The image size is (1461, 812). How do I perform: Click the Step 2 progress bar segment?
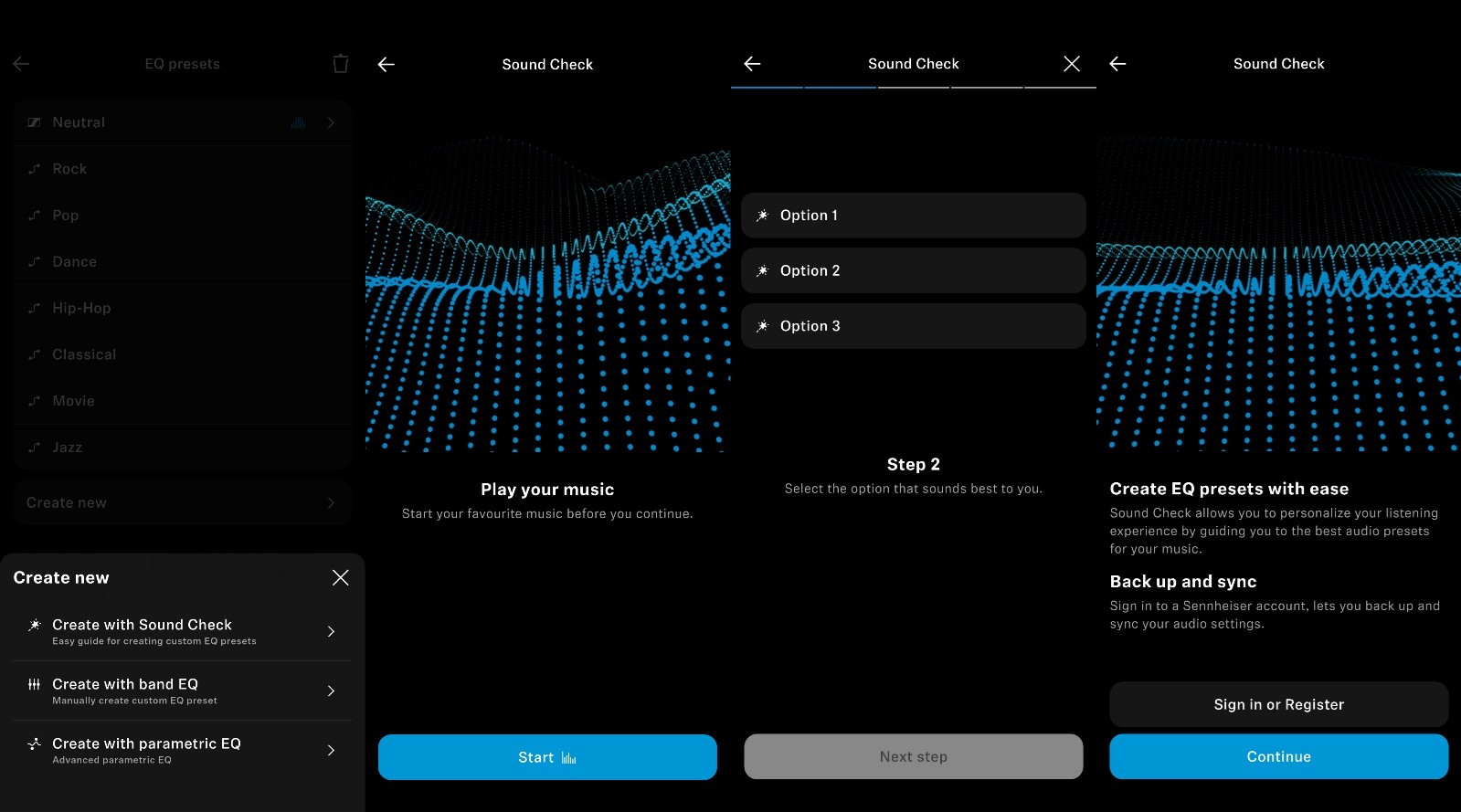tap(840, 88)
